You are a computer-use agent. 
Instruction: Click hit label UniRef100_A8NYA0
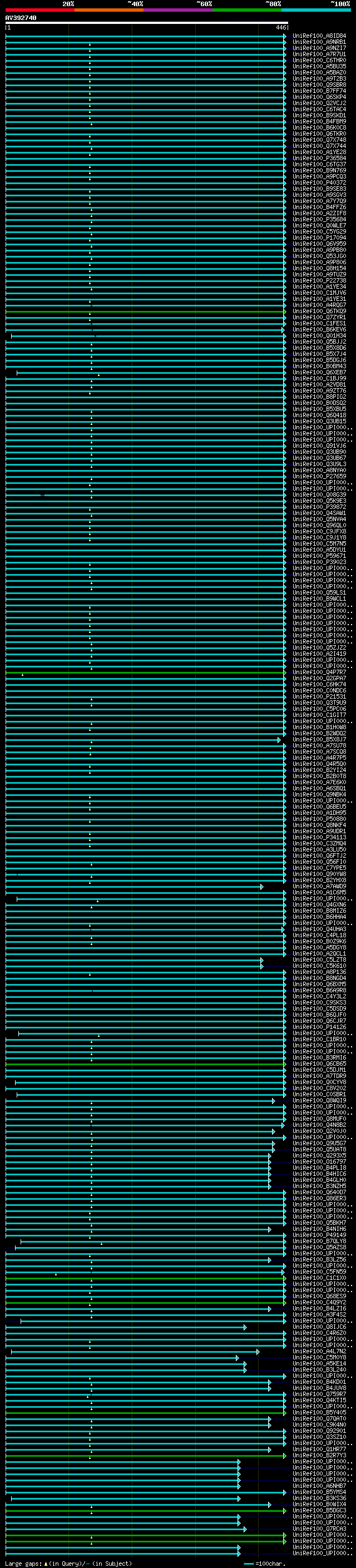tap(319, 471)
